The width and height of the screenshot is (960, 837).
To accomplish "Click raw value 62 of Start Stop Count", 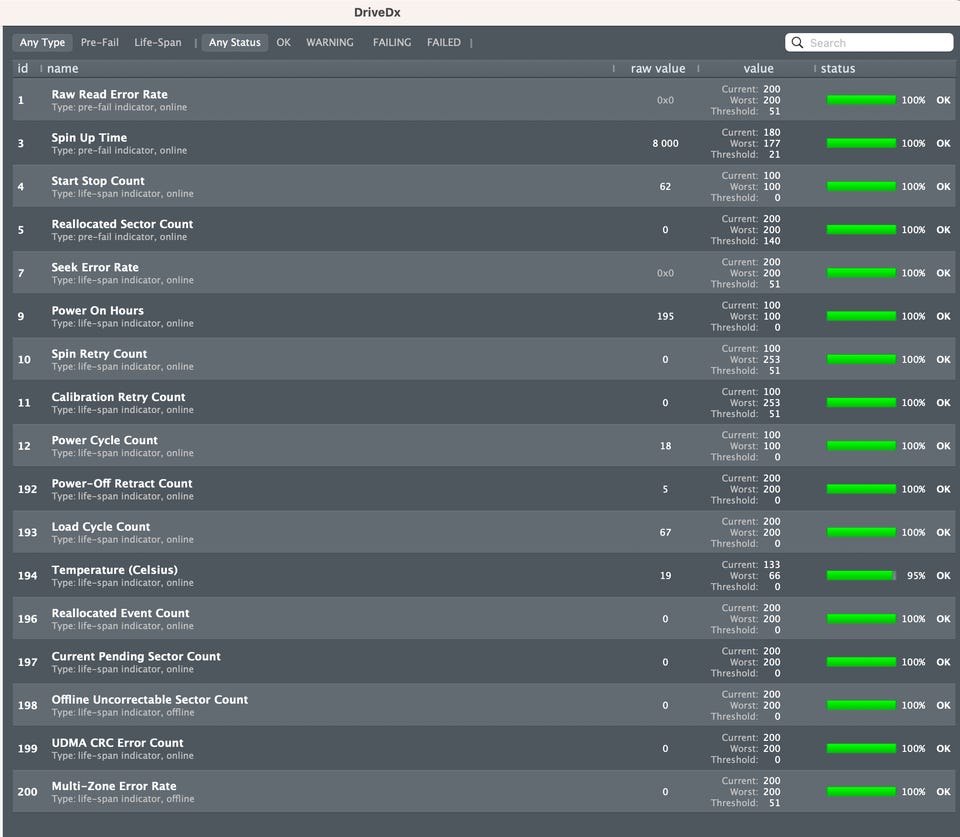I will (665, 186).
